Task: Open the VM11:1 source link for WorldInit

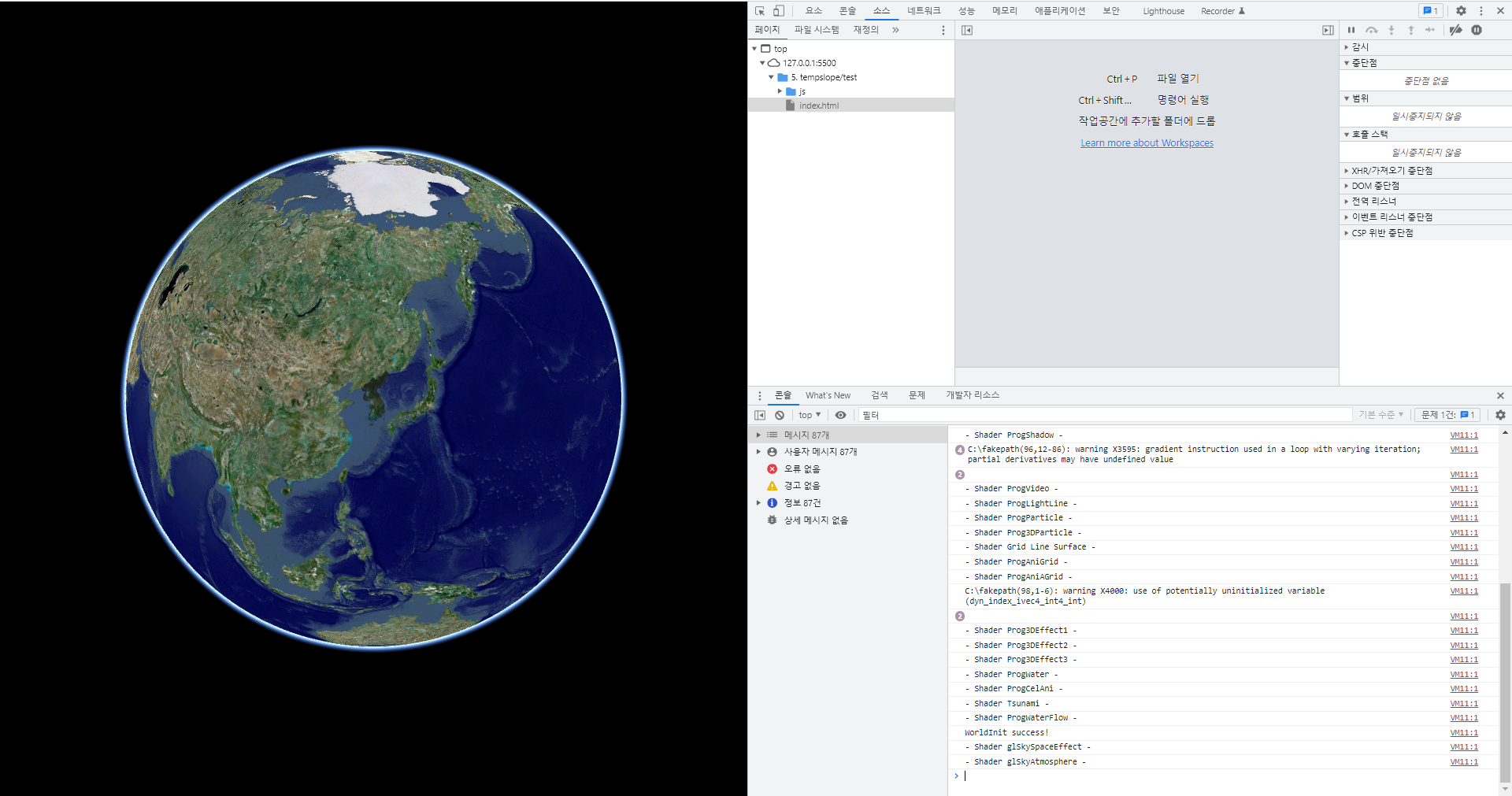Action: click(1463, 732)
